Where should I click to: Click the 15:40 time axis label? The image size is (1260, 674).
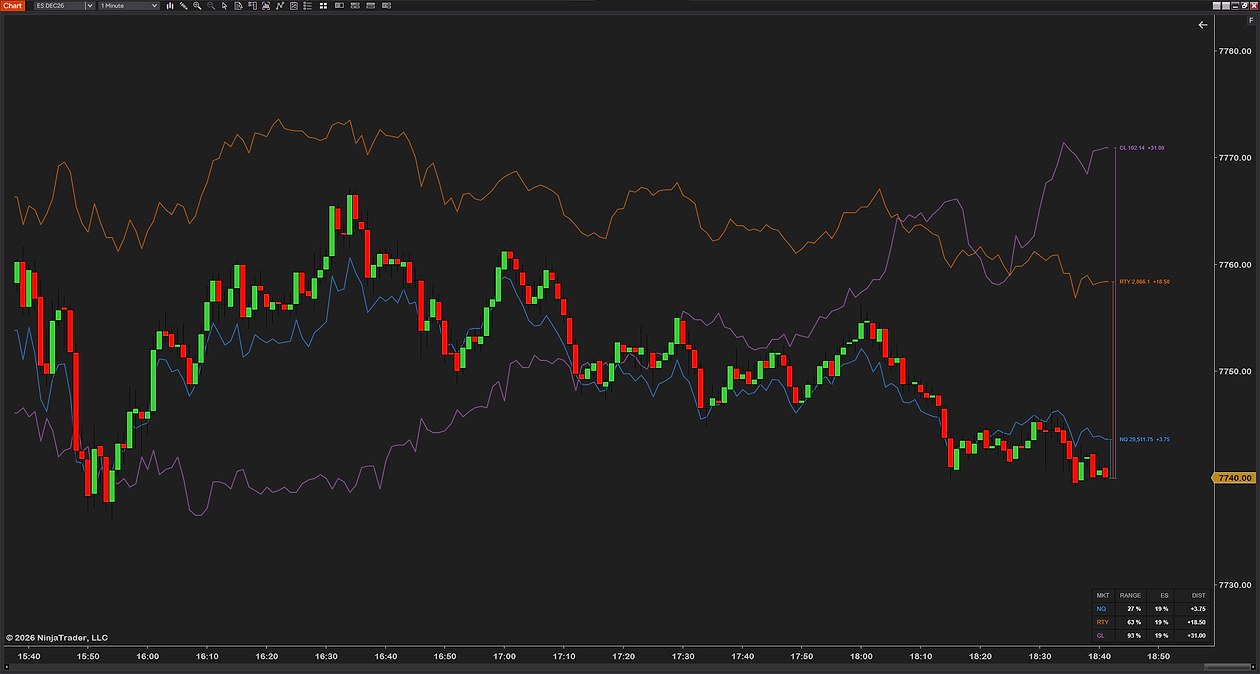[29, 656]
